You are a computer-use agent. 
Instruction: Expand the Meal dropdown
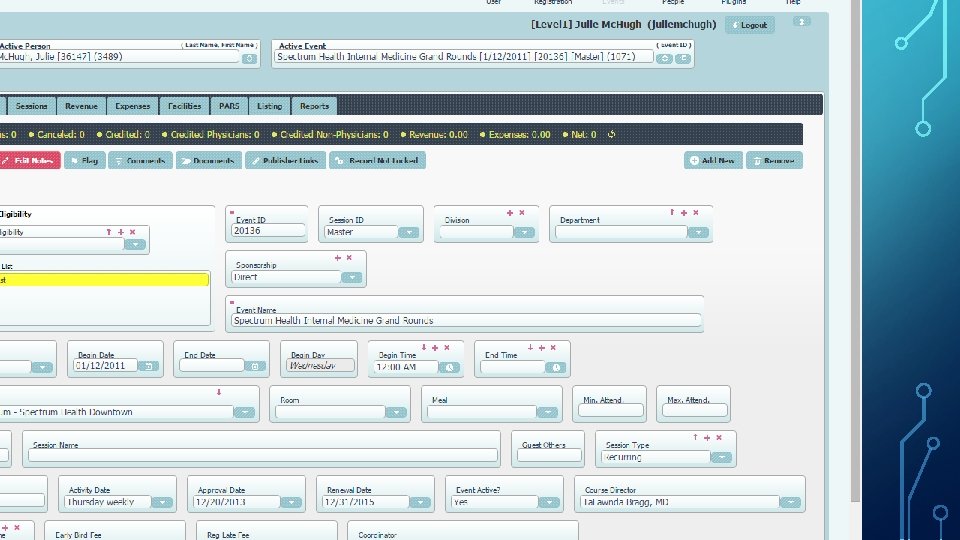[547, 412]
